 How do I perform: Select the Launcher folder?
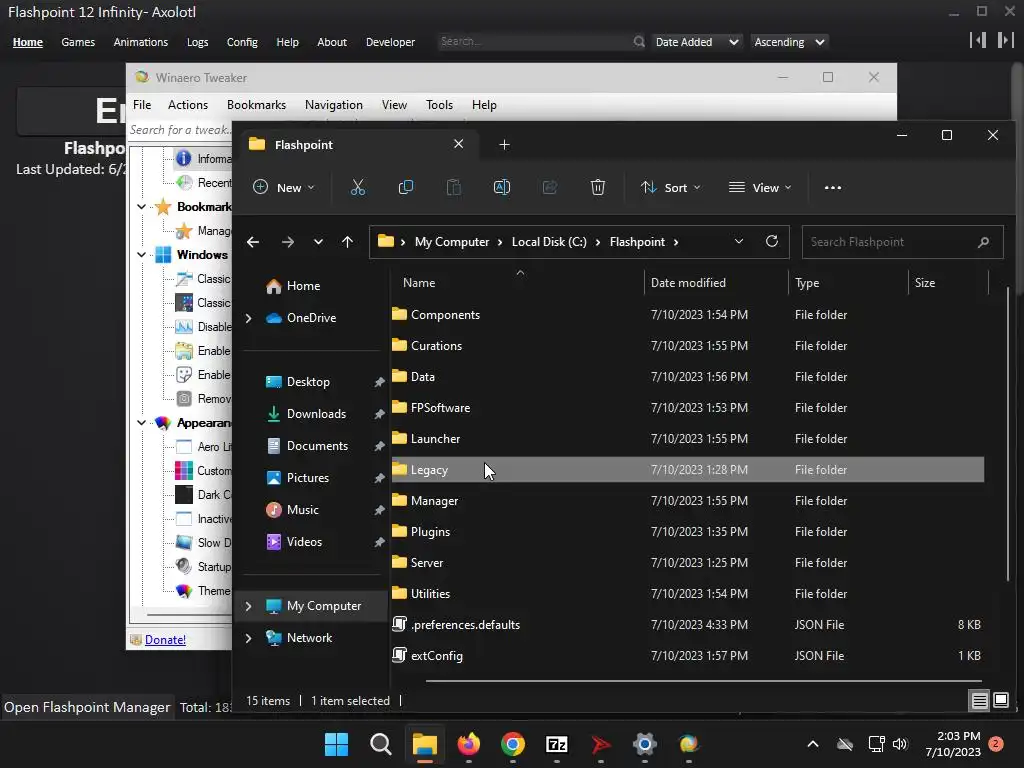point(687,439)
